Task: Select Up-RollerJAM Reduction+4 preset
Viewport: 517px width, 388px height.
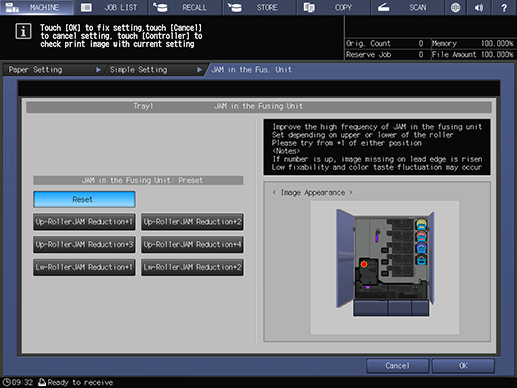Action: click(192, 245)
